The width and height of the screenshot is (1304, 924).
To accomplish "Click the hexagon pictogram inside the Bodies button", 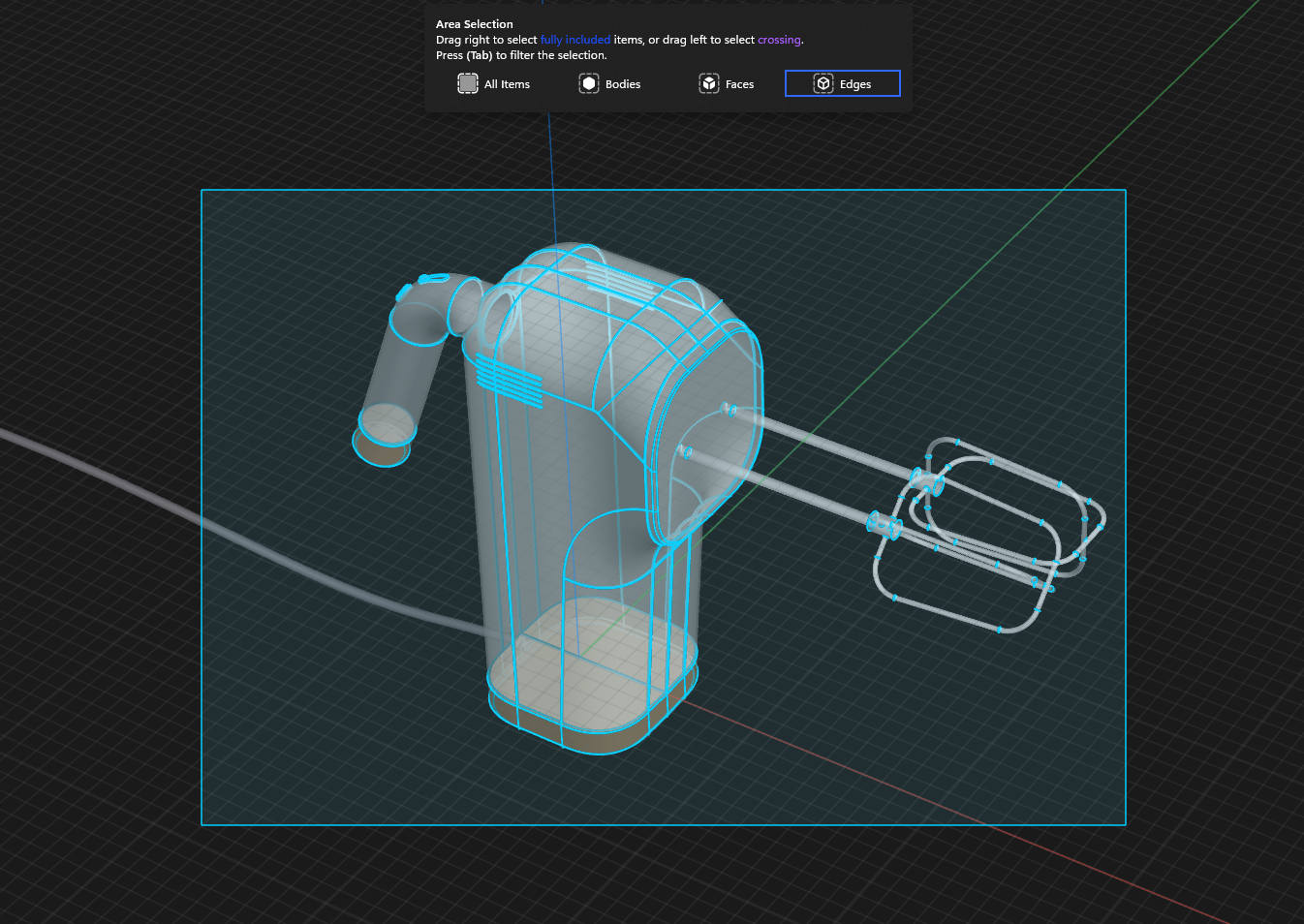I will [589, 83].
